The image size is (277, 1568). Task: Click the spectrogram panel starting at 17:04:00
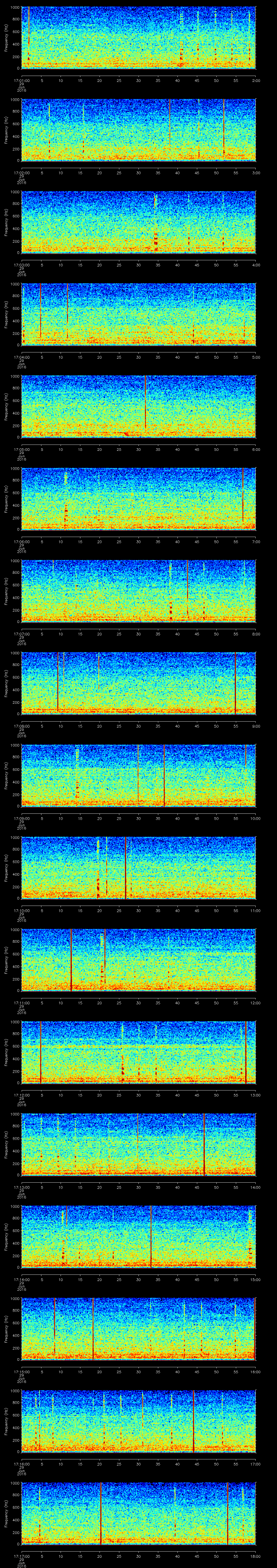coord(139,315)
